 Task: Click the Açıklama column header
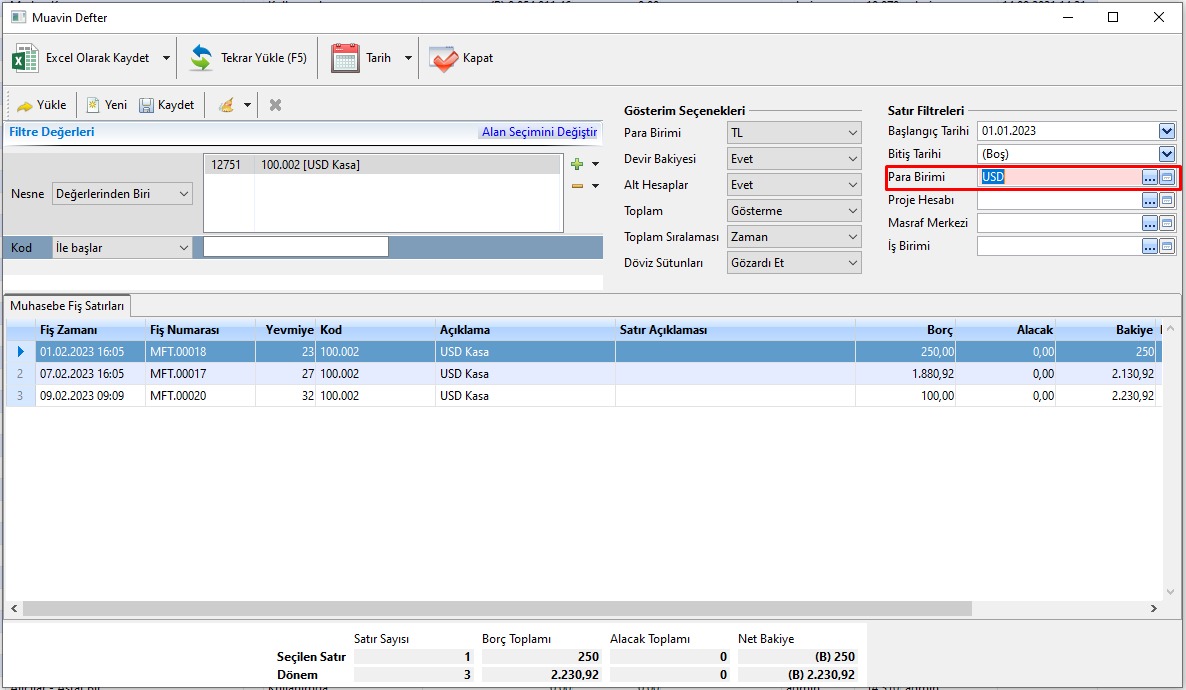525,330
